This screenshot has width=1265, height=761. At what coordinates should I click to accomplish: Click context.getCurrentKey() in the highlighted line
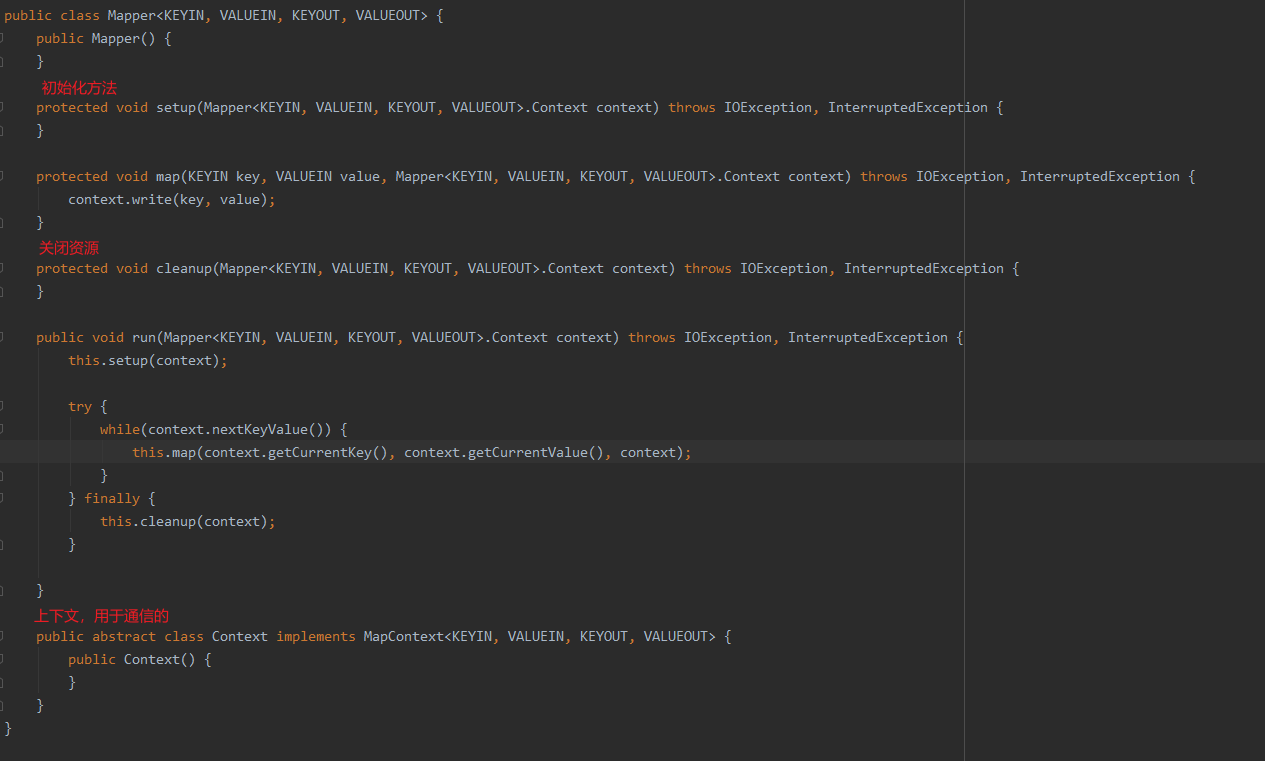[295, 452]
